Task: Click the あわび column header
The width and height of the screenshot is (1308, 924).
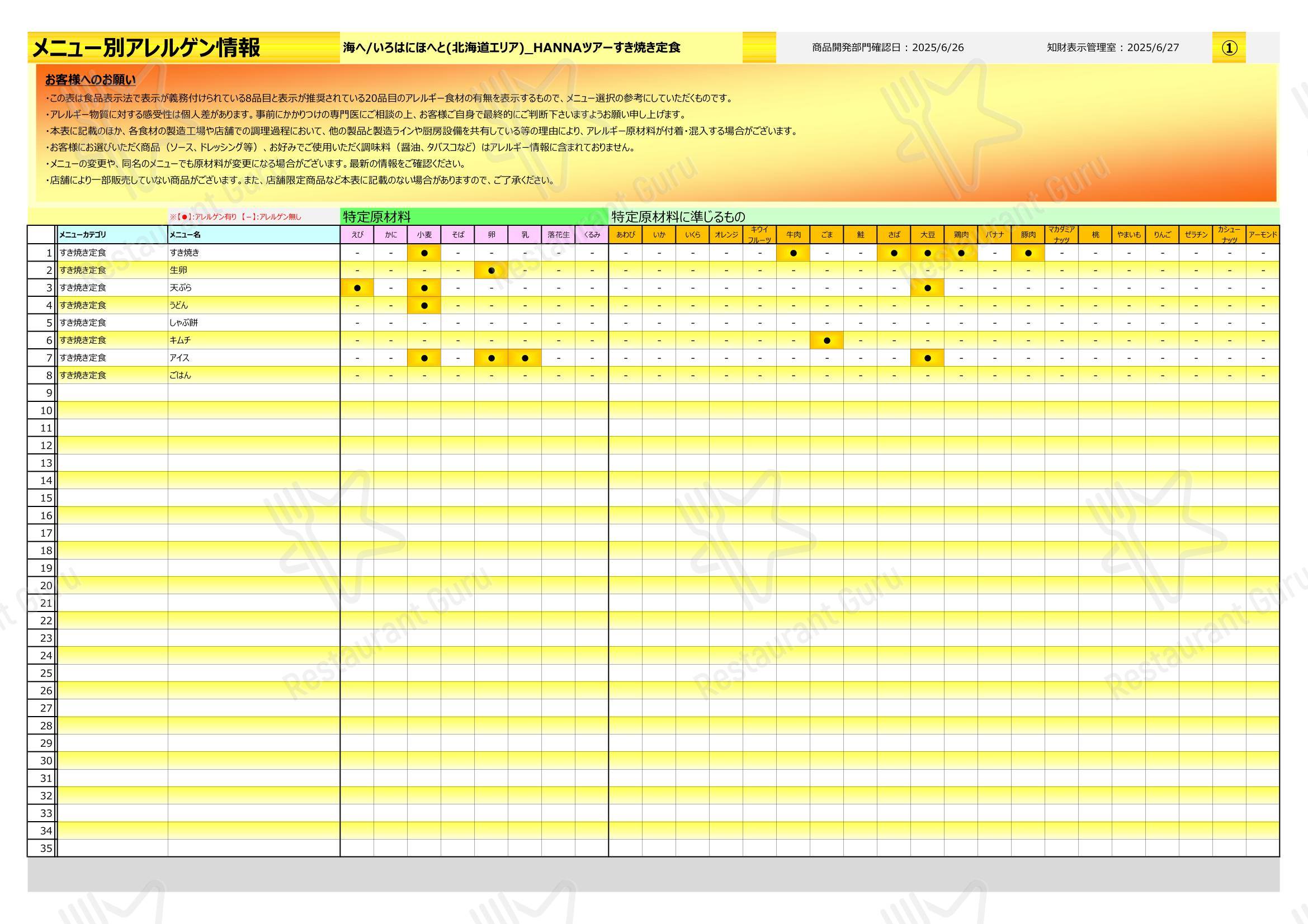Action: point(626,235)
